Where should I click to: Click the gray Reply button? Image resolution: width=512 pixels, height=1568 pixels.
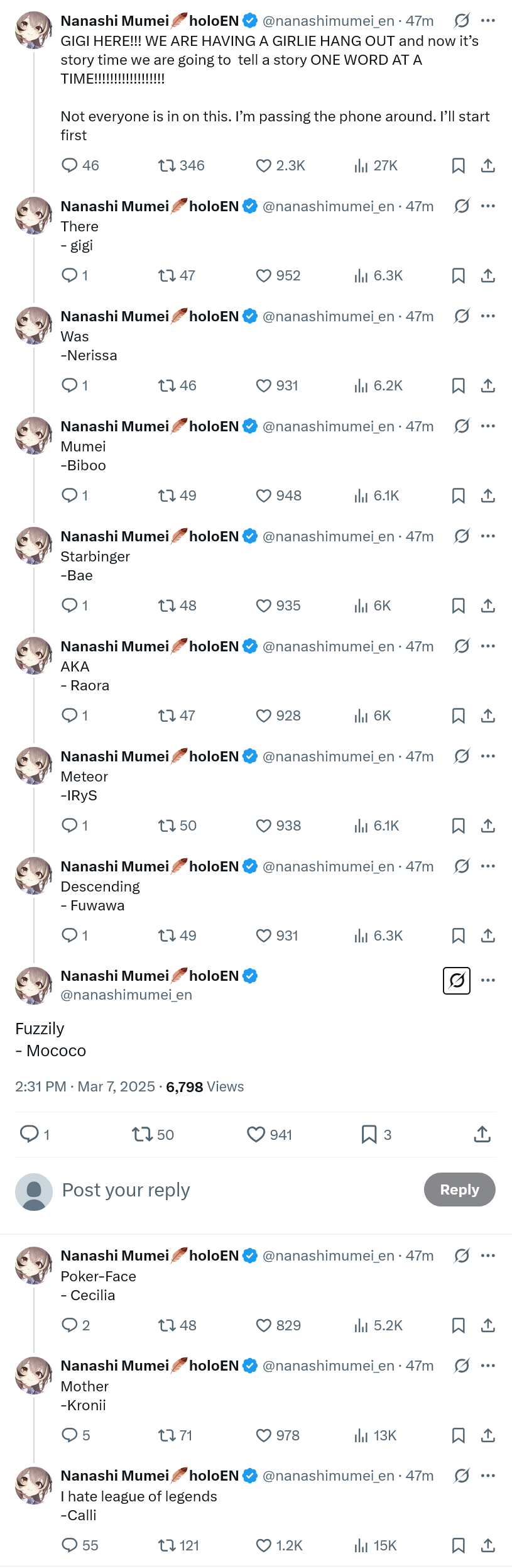459,1190
